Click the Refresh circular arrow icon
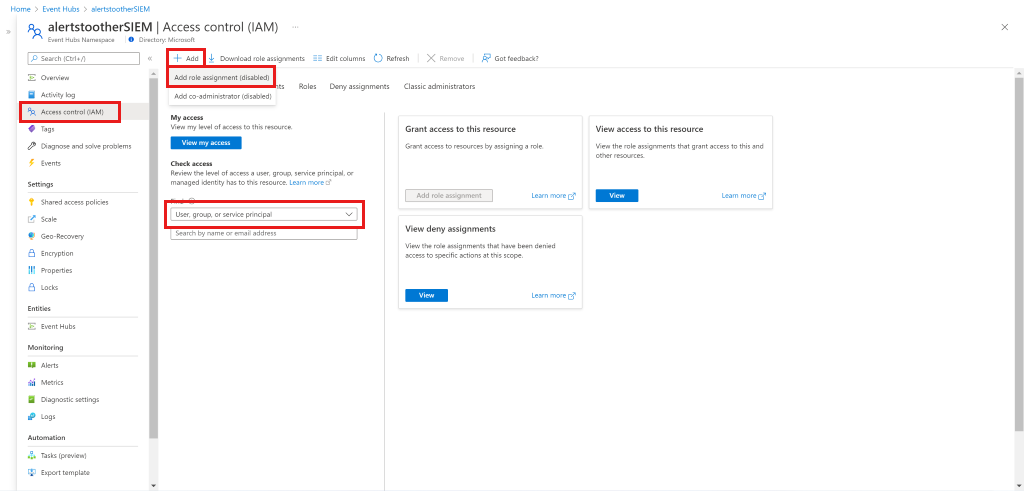 tap(378, 58)
